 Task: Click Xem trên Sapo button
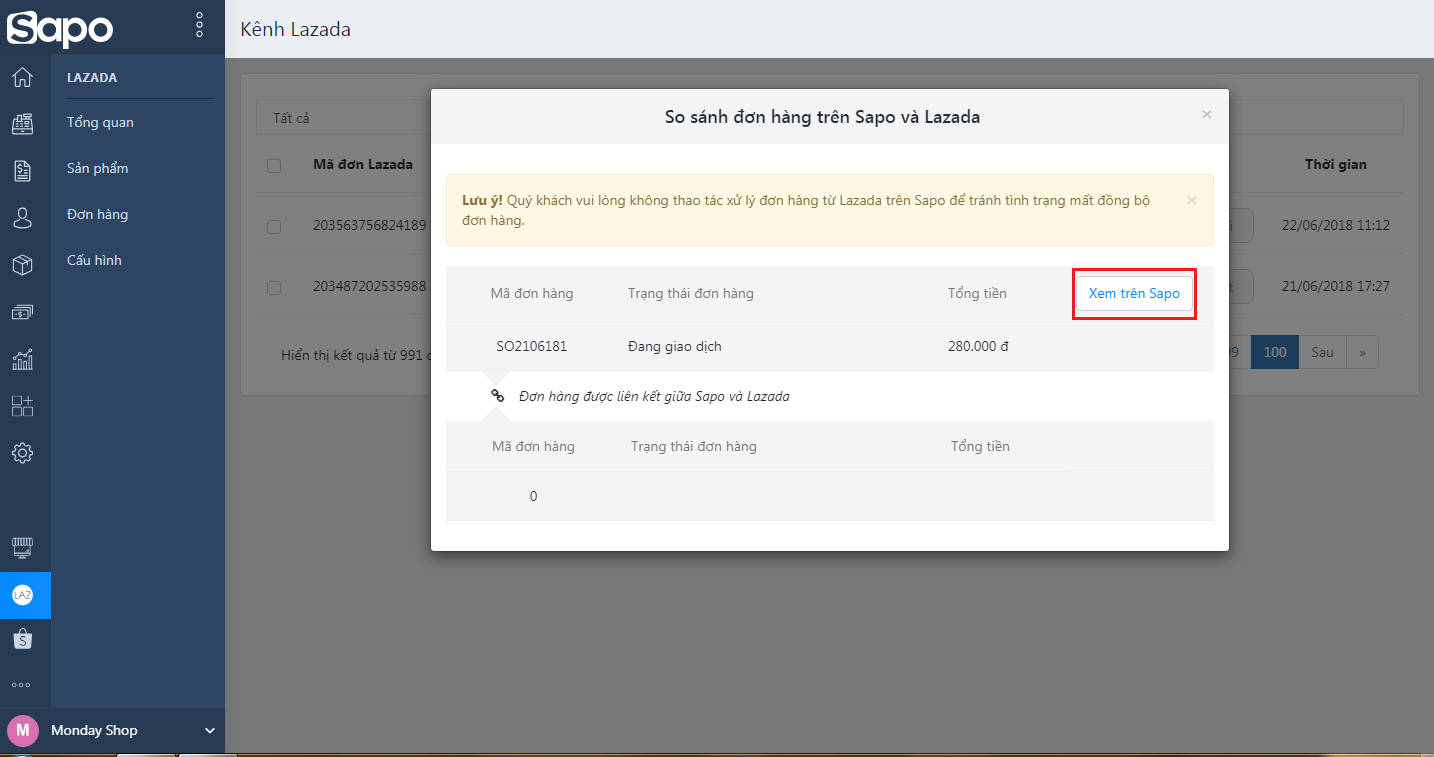1134,294
